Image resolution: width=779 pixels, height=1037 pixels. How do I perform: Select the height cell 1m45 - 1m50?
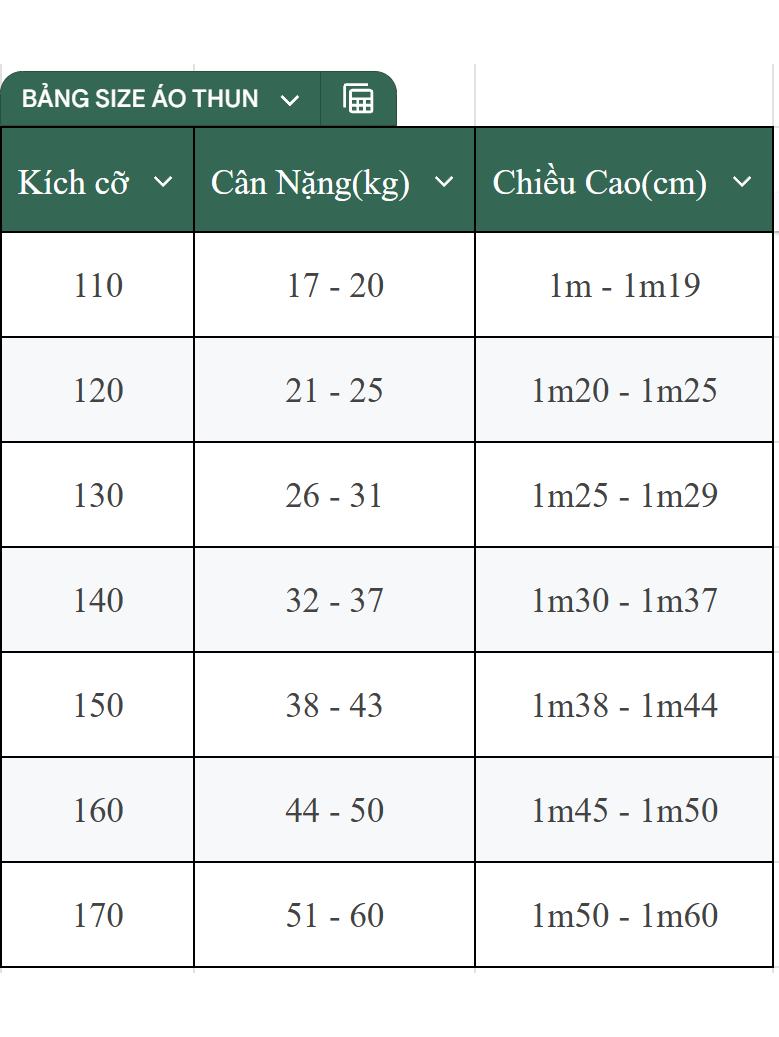[624, 810]
